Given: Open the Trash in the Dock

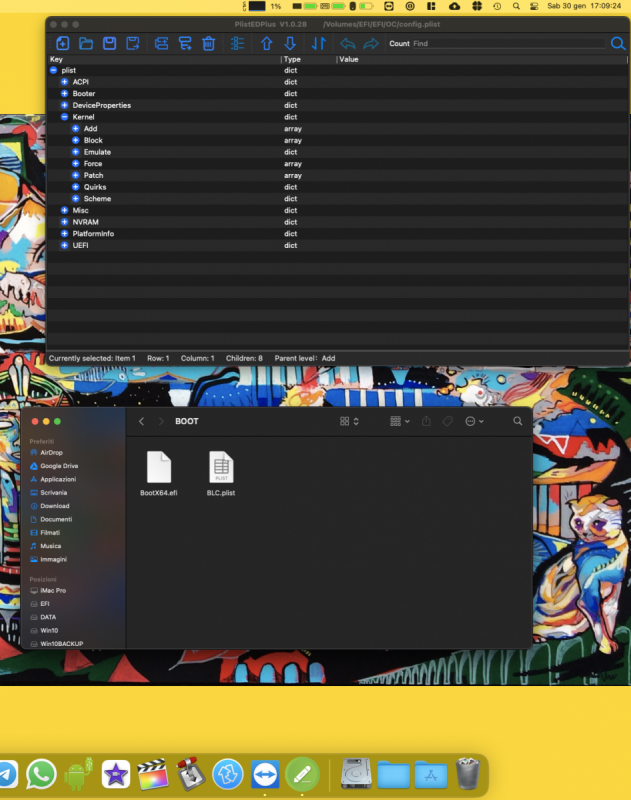Looking at the screenshot, I should click(468, 773).
